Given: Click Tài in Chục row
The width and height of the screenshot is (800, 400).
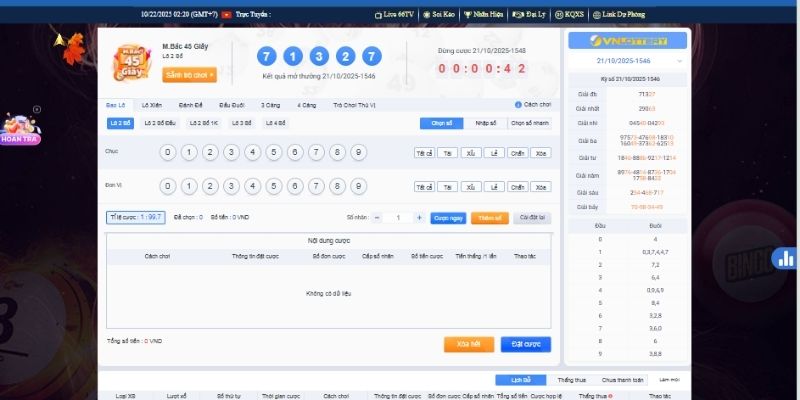Looking at the screenshot, I should tap(447, 153).
